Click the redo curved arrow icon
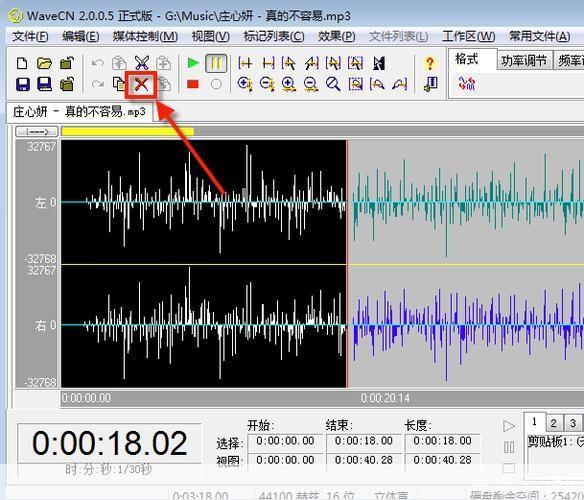Image resolution: width=584 pixels, height=500 pixels. pos(98,84)
